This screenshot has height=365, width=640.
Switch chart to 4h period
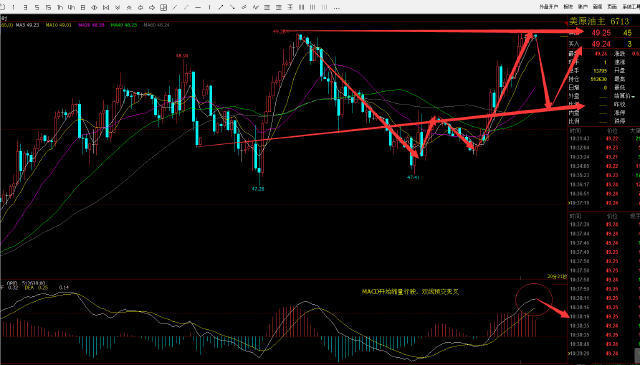(x=71, y=7)
